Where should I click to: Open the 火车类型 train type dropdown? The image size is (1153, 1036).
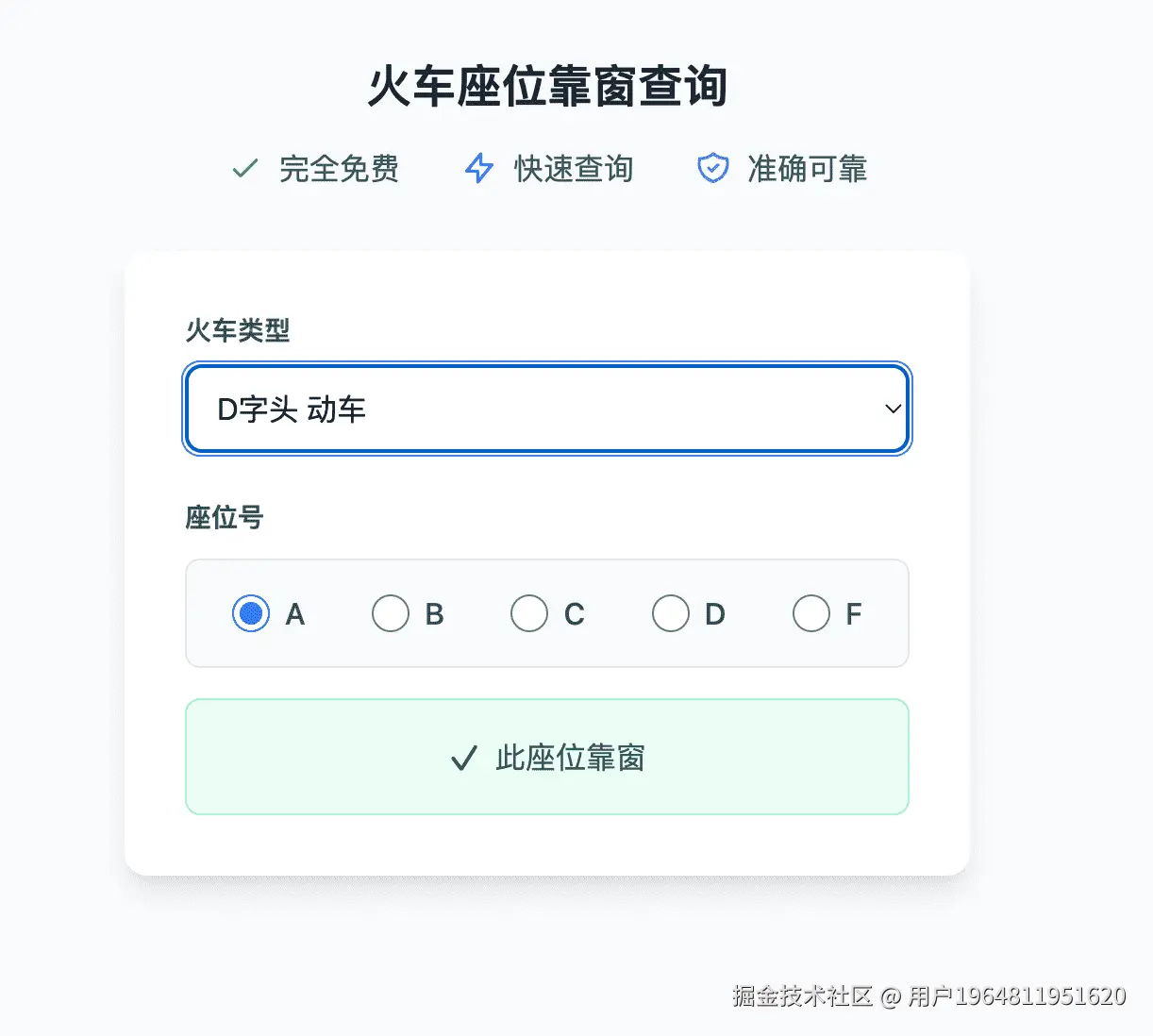pos(547,409)
